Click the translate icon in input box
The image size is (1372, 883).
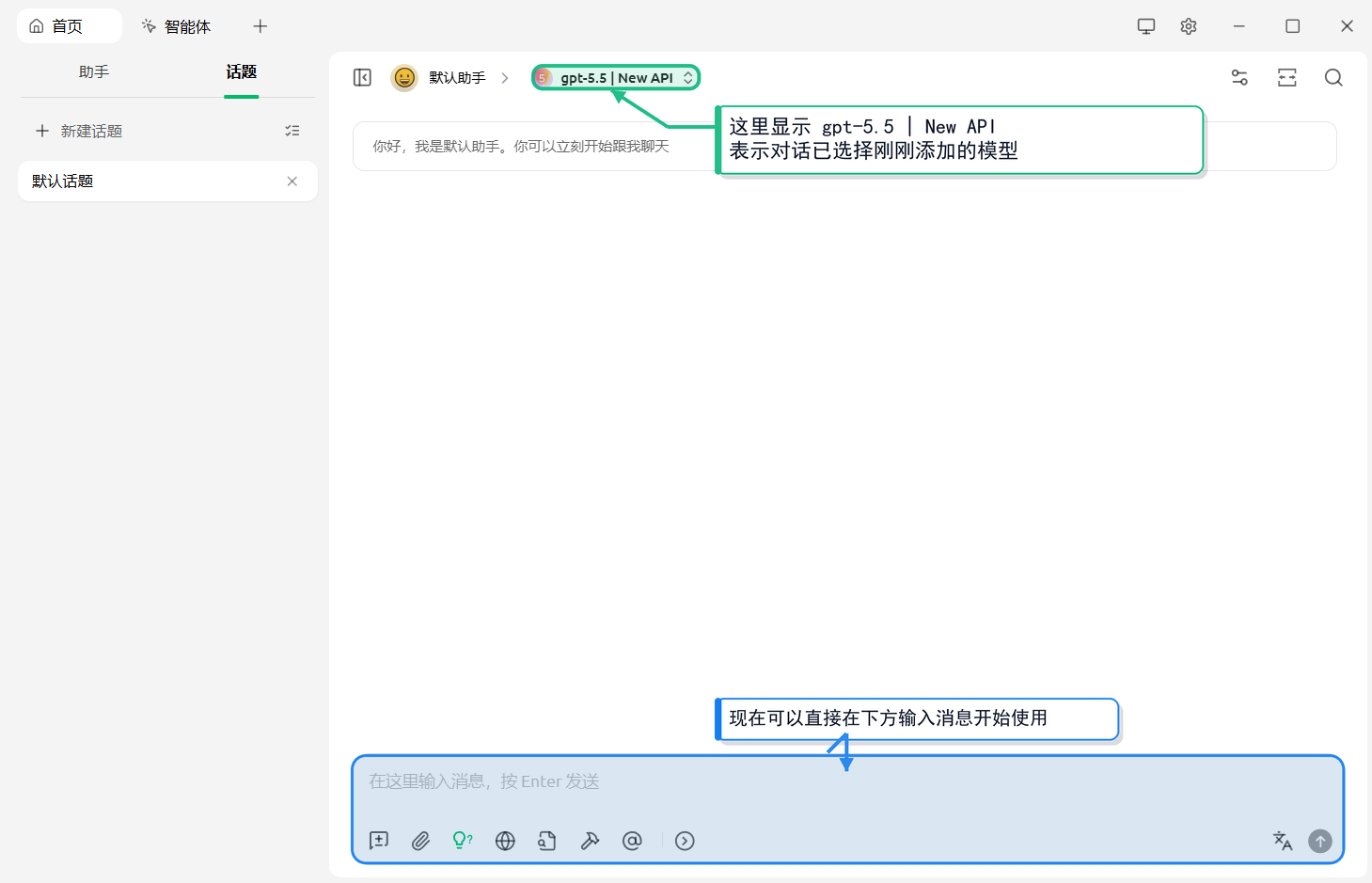pos(1283,841)
